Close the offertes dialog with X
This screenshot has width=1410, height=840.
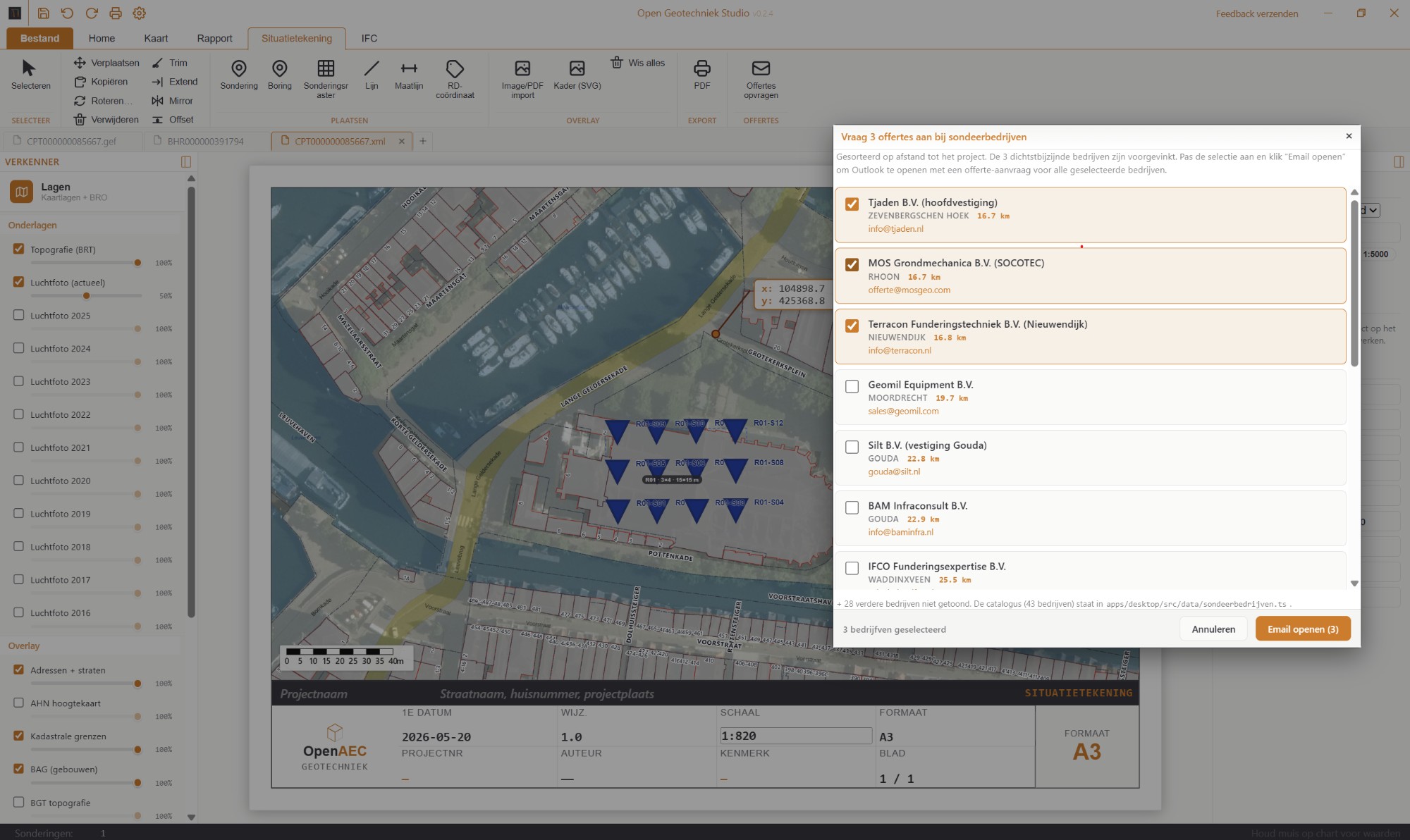pos(1349,136)
